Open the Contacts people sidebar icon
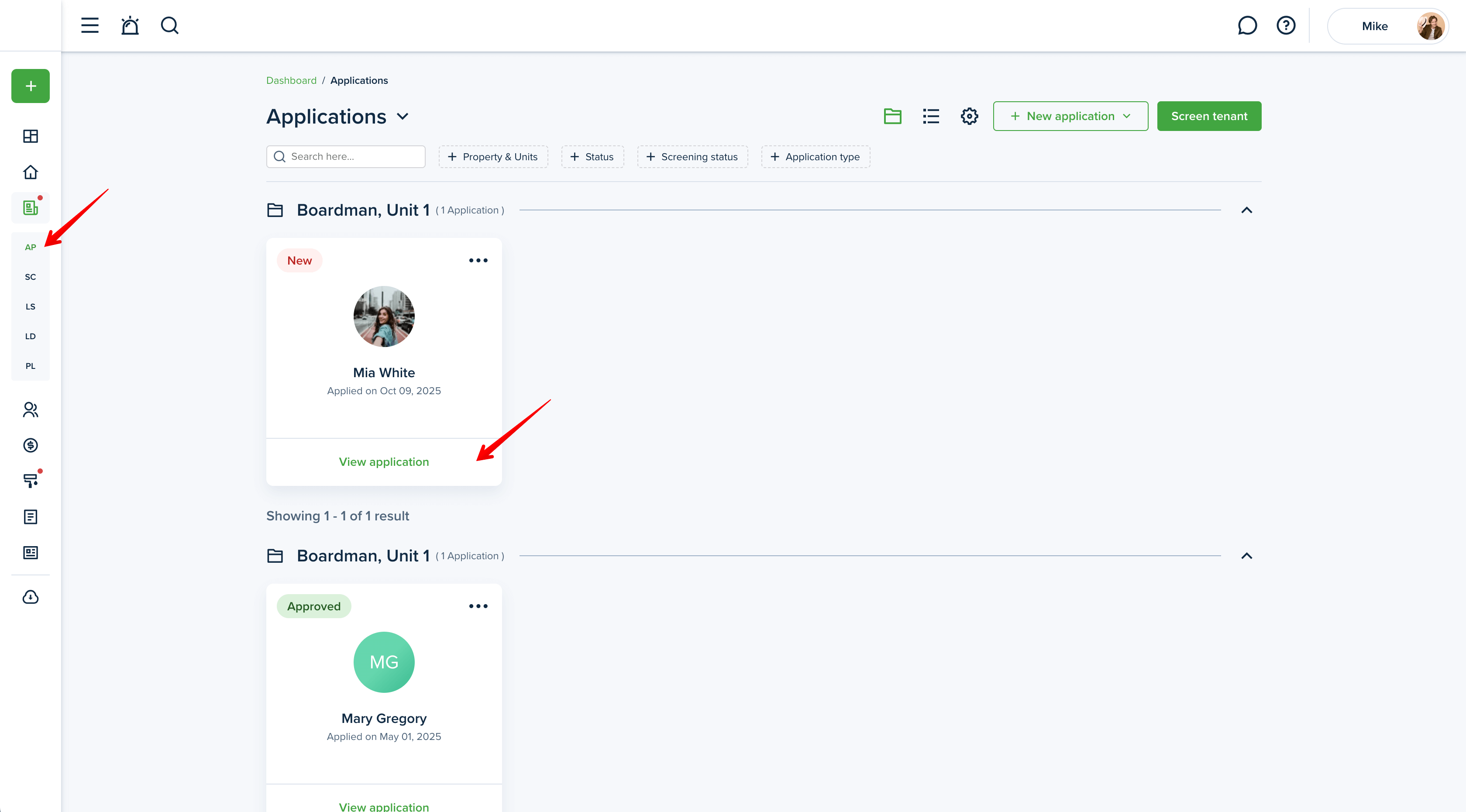Screen dimensions: 1466x812 31,409
